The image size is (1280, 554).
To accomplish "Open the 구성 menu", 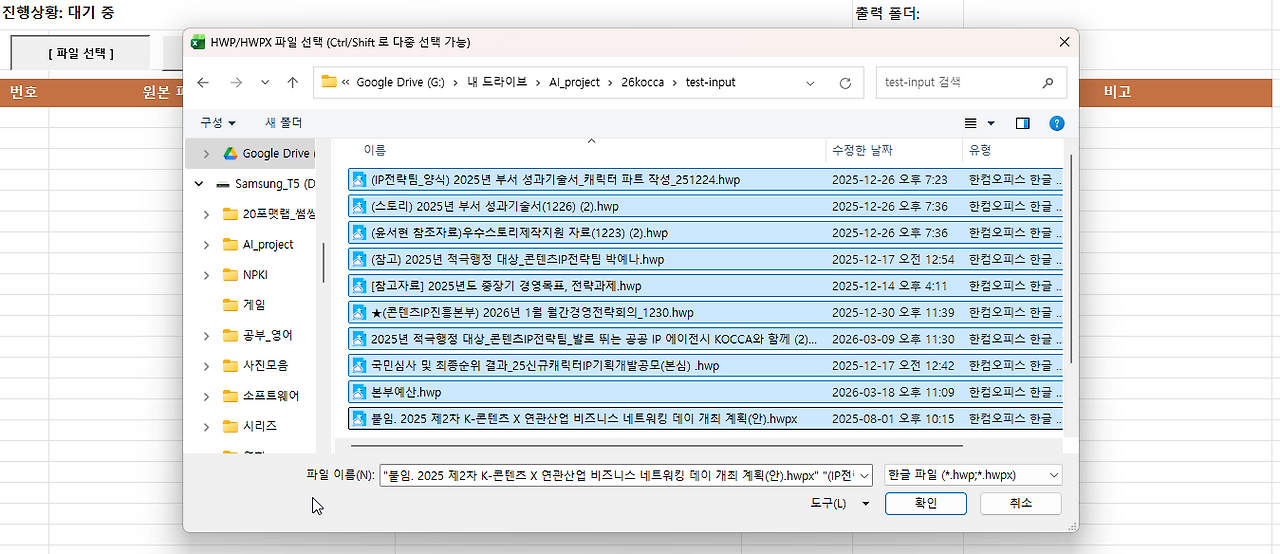I will pos(218,123).
